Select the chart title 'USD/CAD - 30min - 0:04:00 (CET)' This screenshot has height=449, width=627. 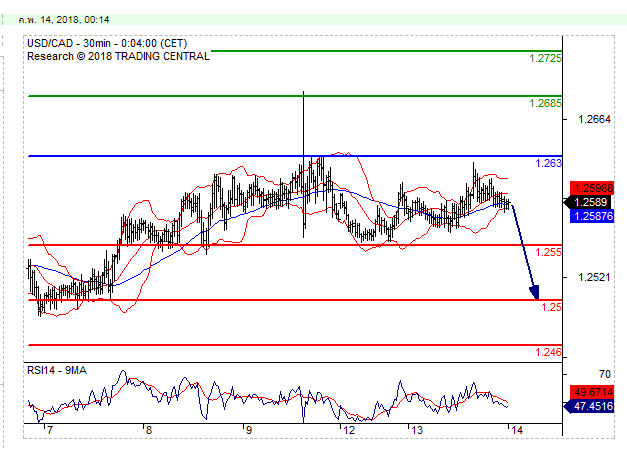point(107,43)
